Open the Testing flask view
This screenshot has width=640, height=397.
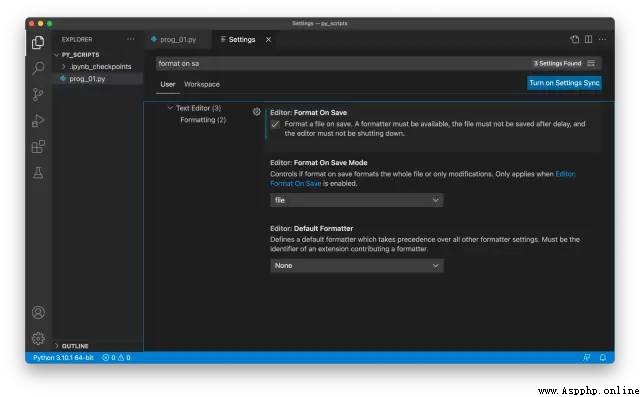(x=38, y=173)
